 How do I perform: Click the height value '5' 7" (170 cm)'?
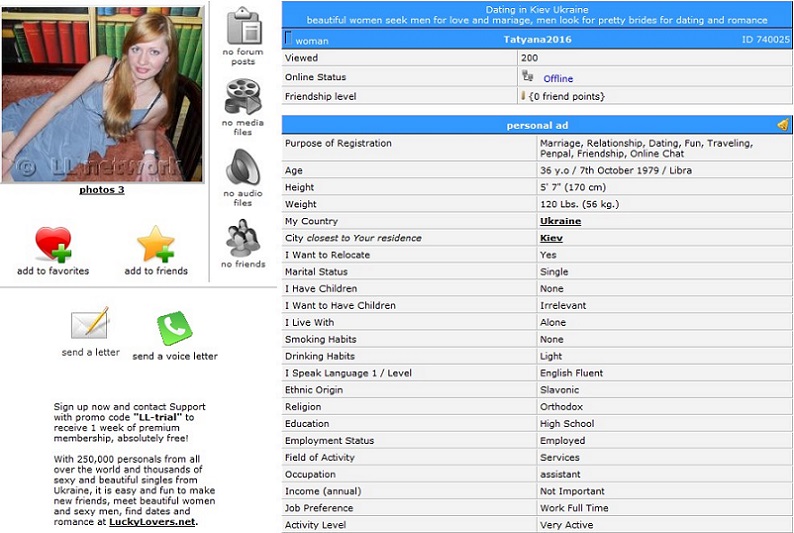tap(573, 187)
